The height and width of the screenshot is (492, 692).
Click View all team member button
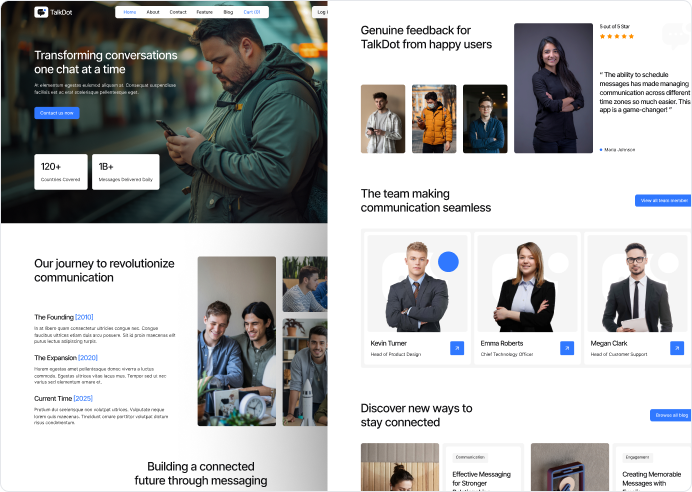[663, 200]
